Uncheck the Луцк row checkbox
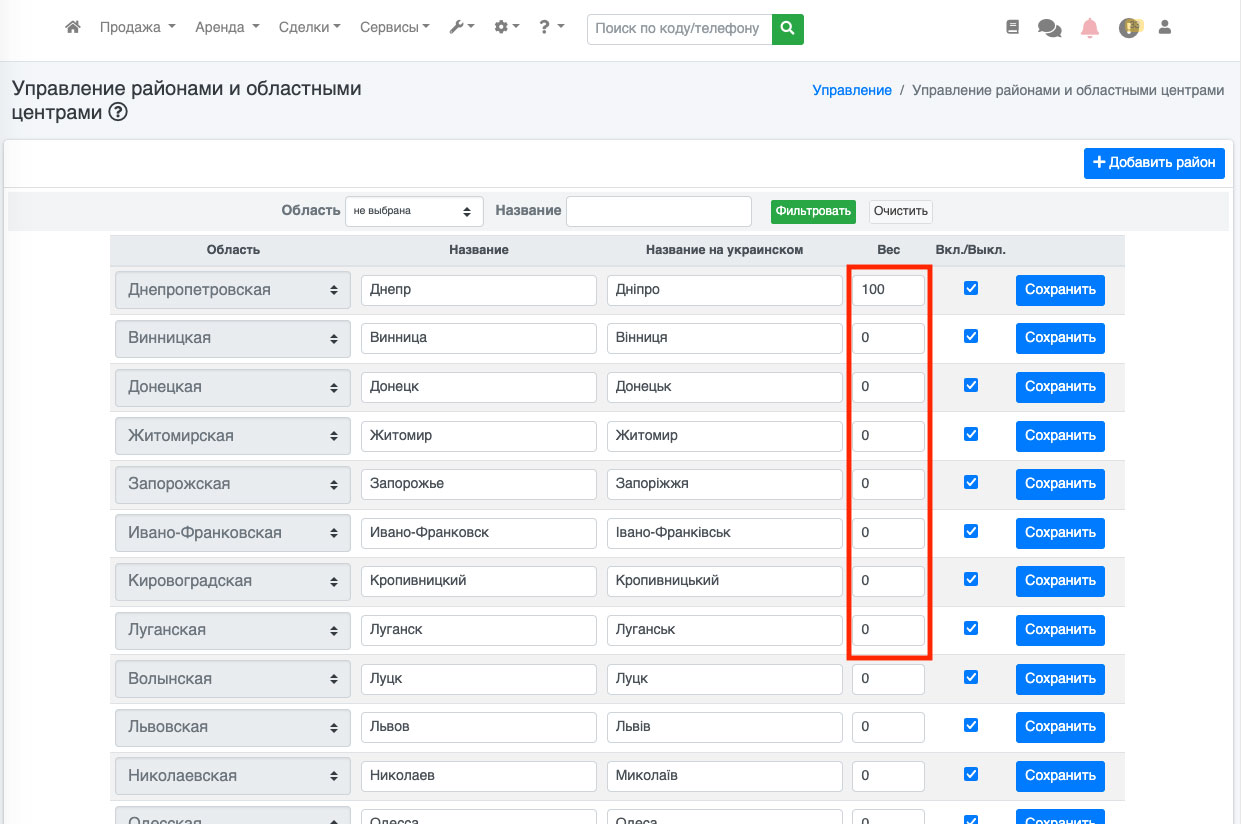 [x=970, y=678]
